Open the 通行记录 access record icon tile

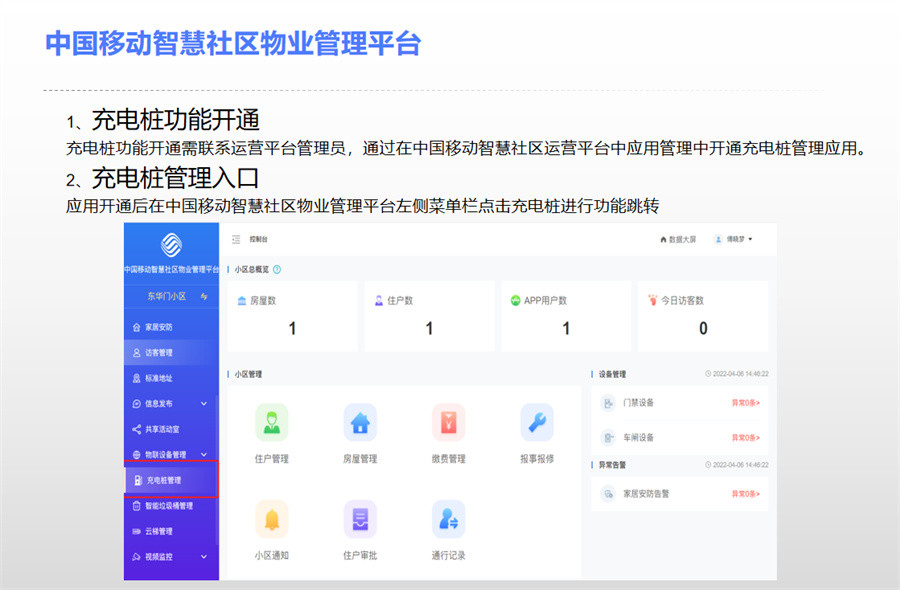[x=448, y=519]
